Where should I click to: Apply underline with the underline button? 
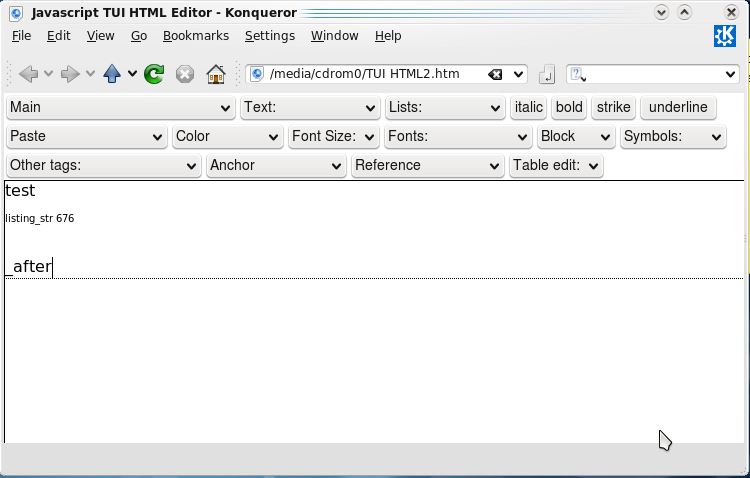678,107
